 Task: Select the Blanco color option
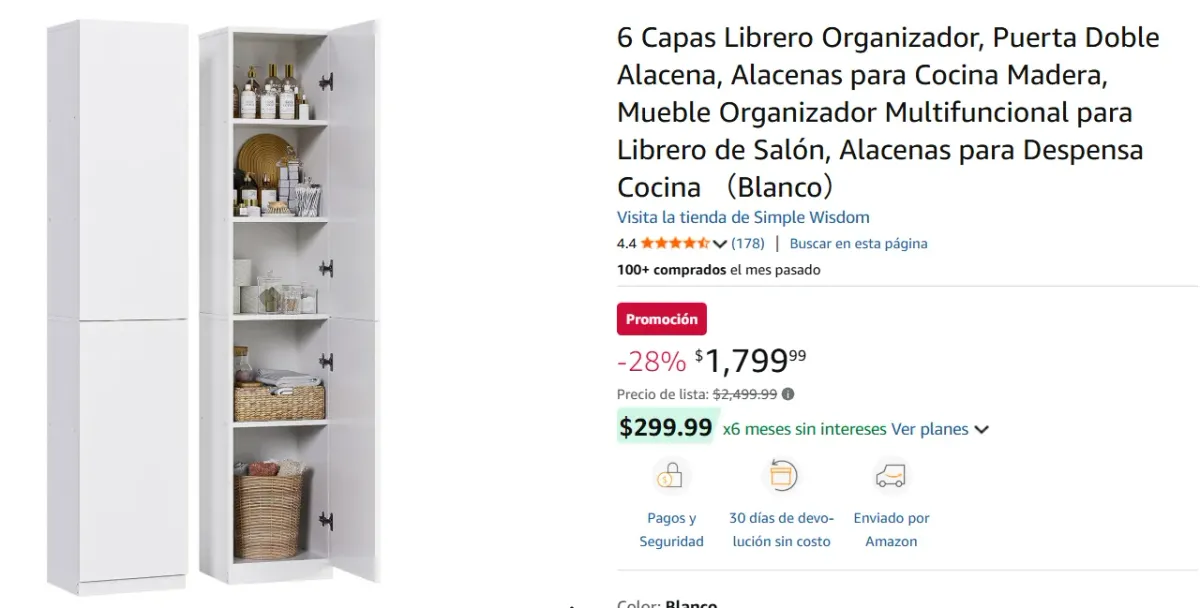coord(693,603)
